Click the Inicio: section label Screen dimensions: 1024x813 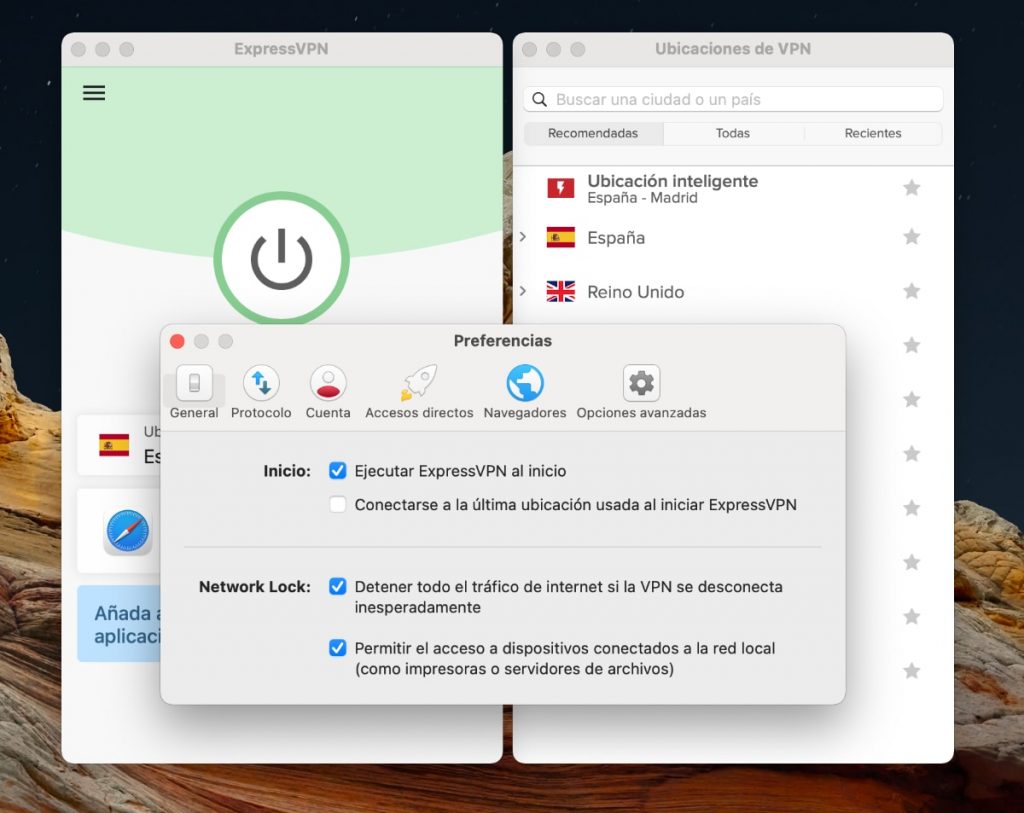click(x=287, y=471)
